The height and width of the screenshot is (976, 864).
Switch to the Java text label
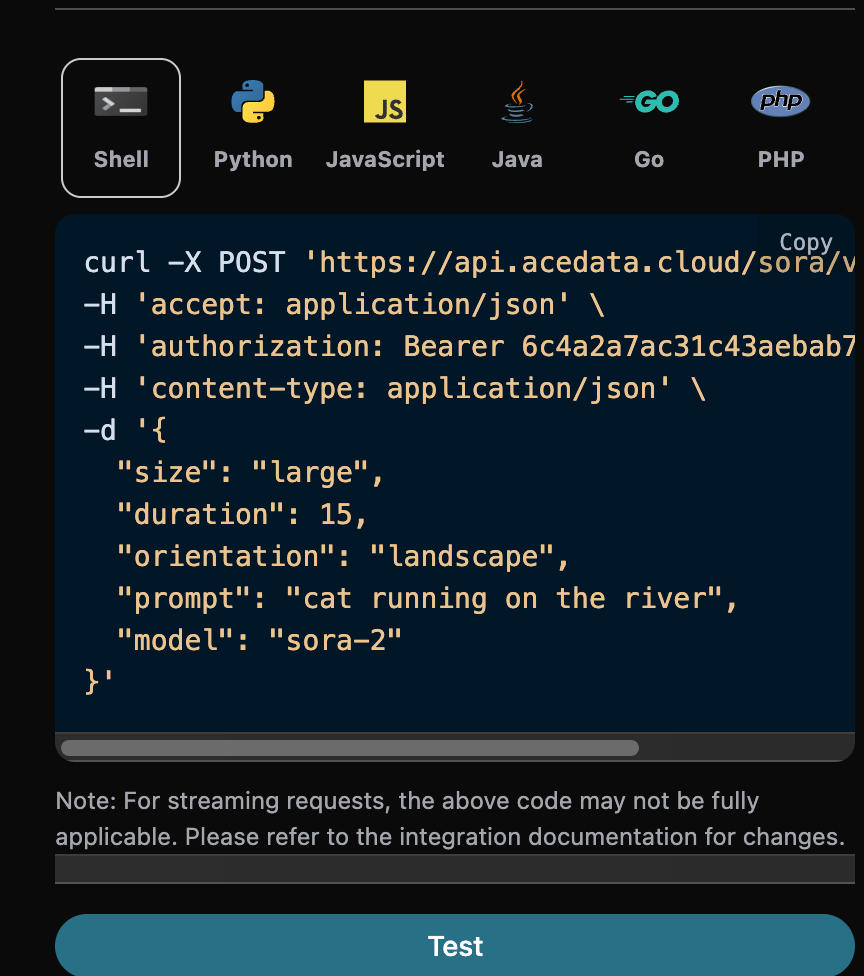(517, 160)
